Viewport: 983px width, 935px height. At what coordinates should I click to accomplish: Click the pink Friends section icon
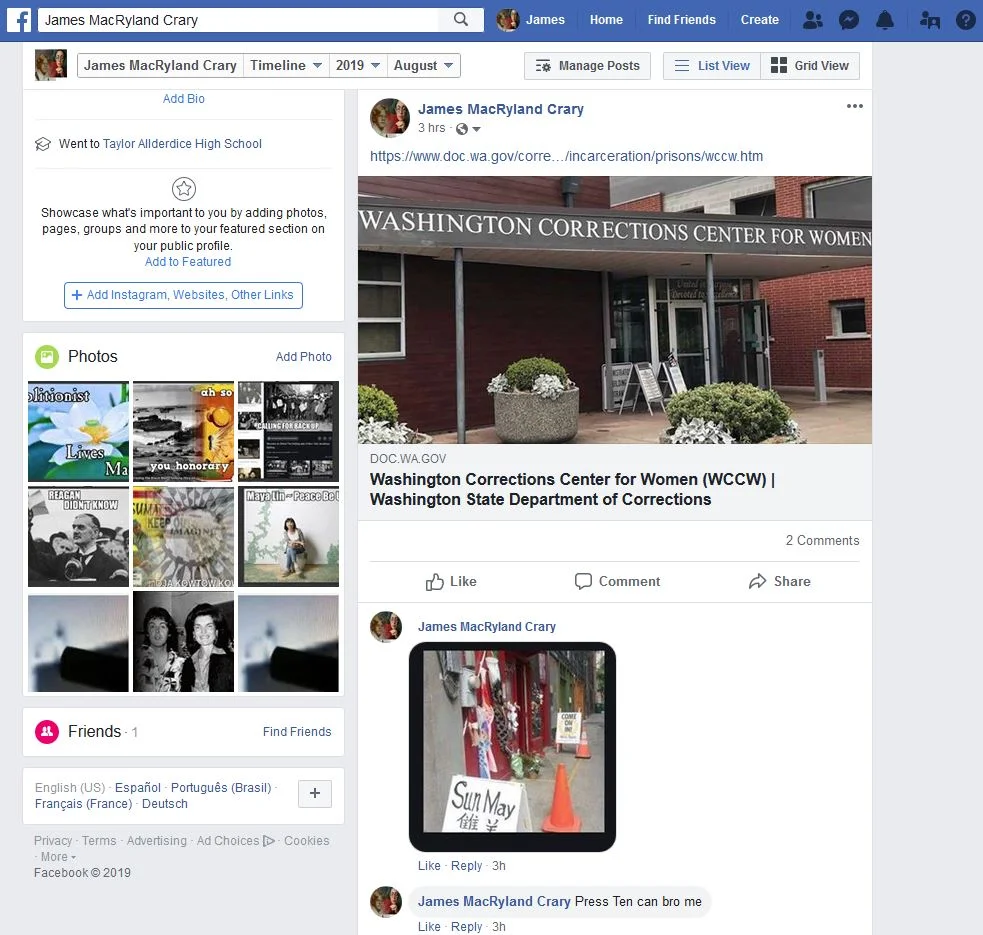[x=46, y=731]
